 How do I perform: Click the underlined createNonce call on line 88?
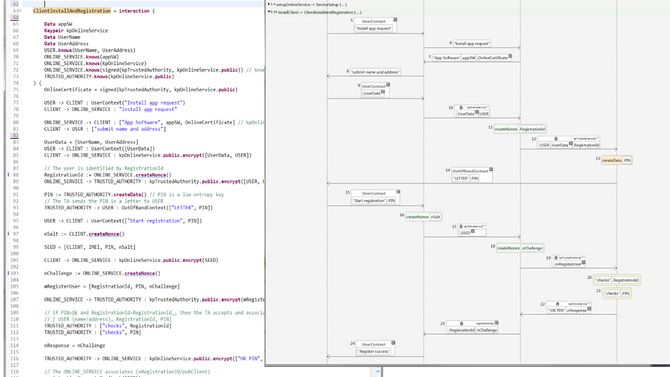[x=151, y=175]
